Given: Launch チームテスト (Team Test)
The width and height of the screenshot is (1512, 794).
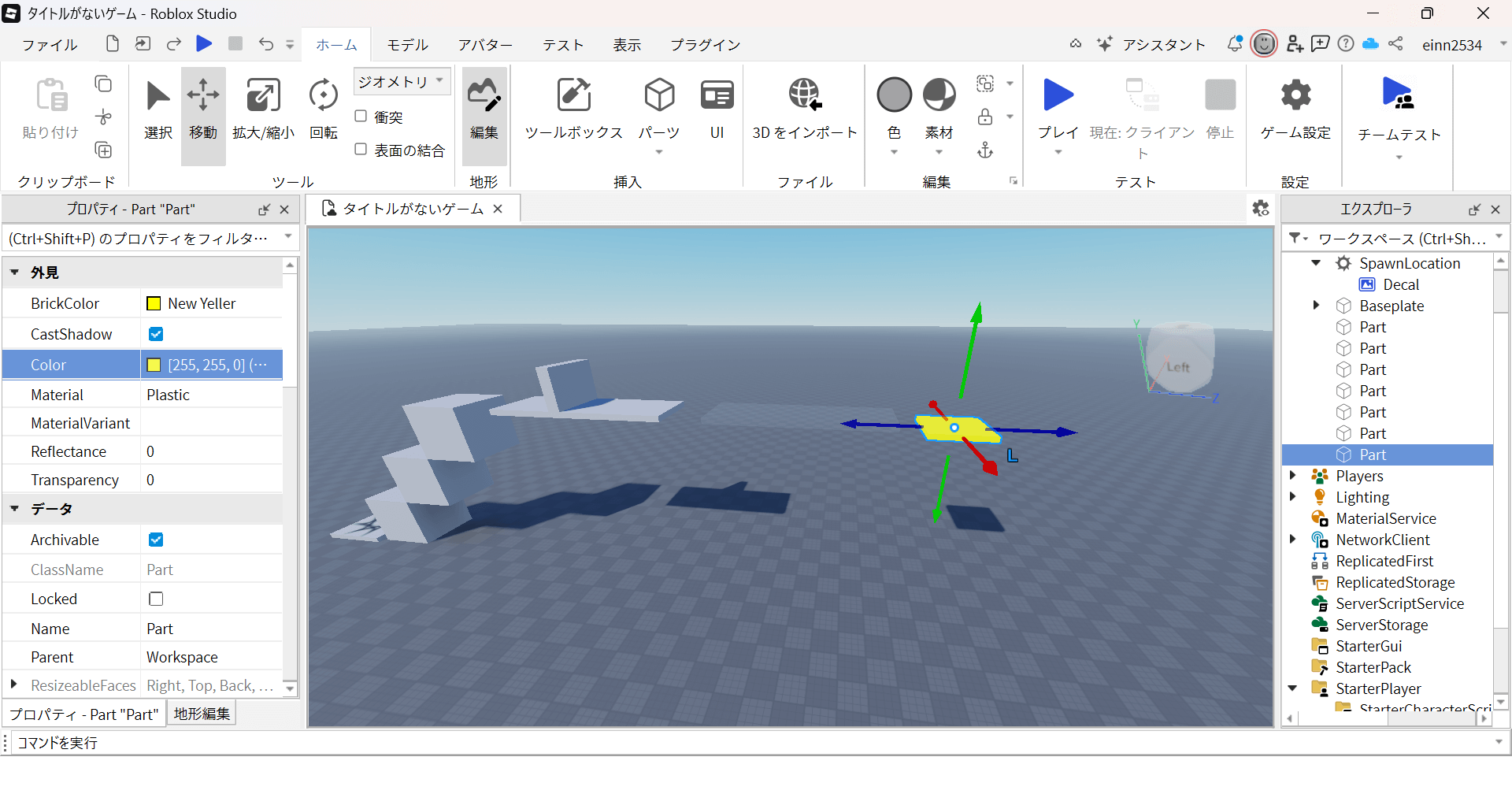Looking at the screenshot, I should point(1398,95).
